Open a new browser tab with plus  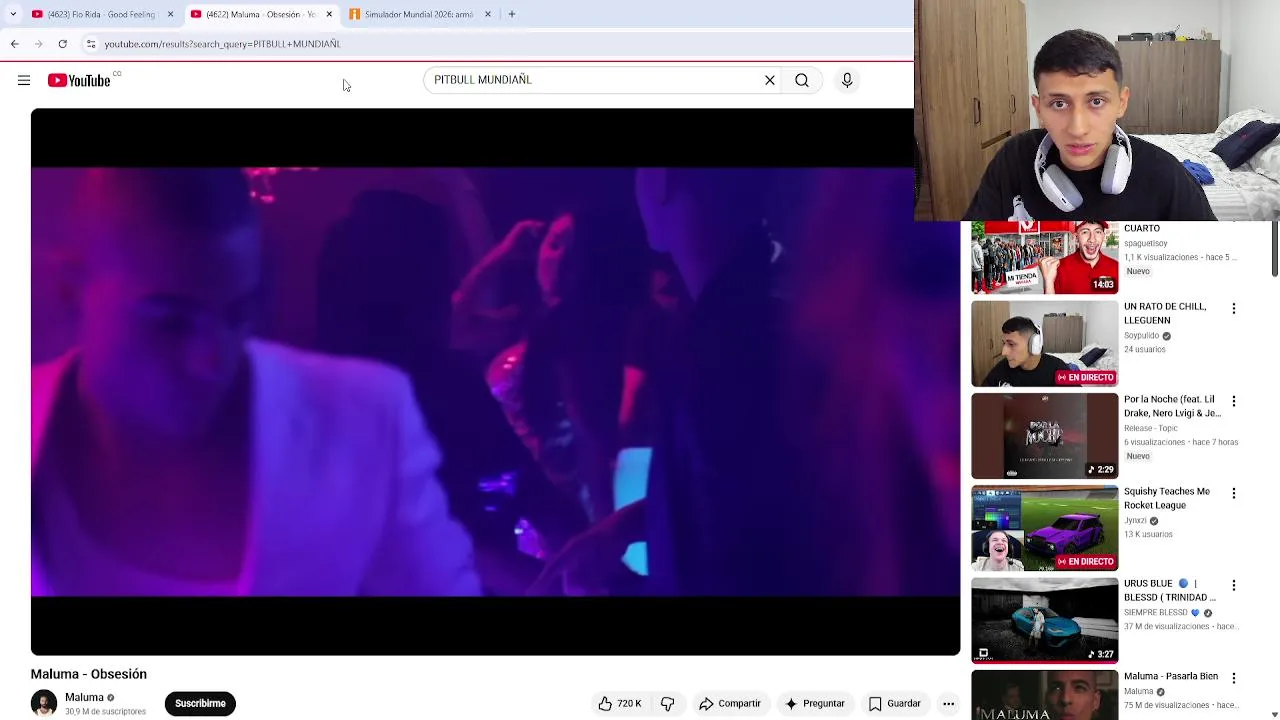(512, 14)
